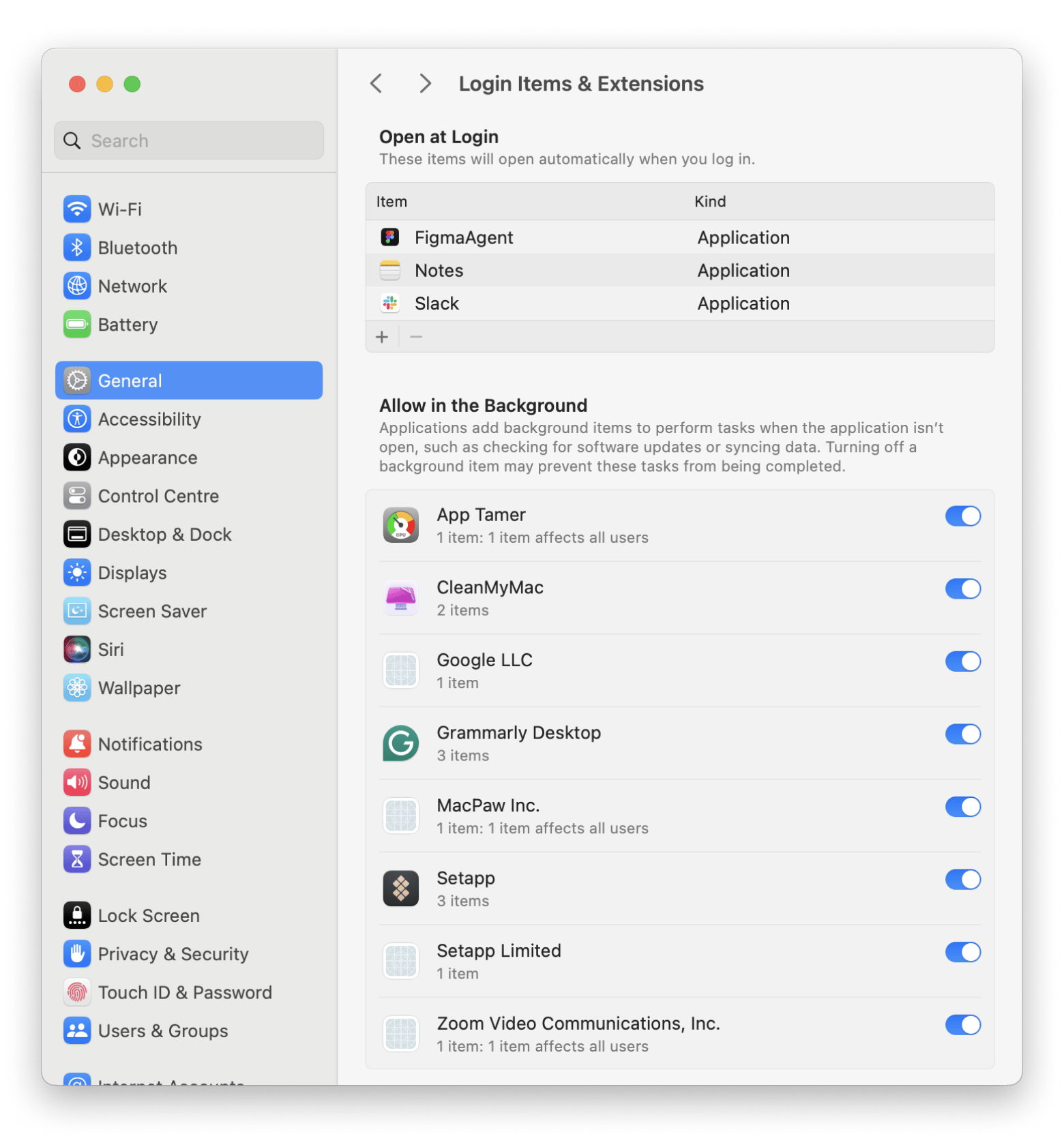
Task: Turn off Setapp Limited toggle
Action: coord(963,952)
